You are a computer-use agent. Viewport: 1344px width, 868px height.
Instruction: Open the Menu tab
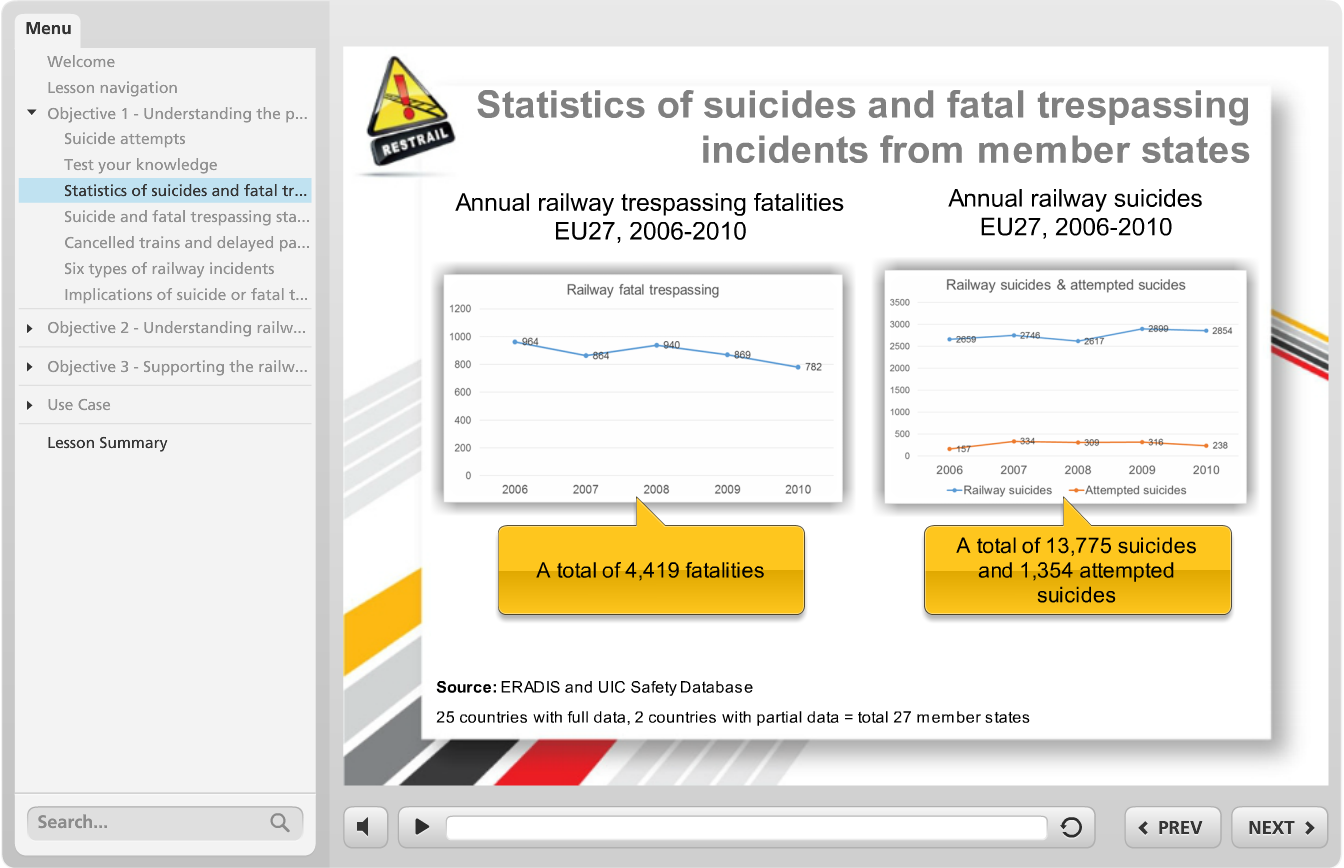point(48,28)
